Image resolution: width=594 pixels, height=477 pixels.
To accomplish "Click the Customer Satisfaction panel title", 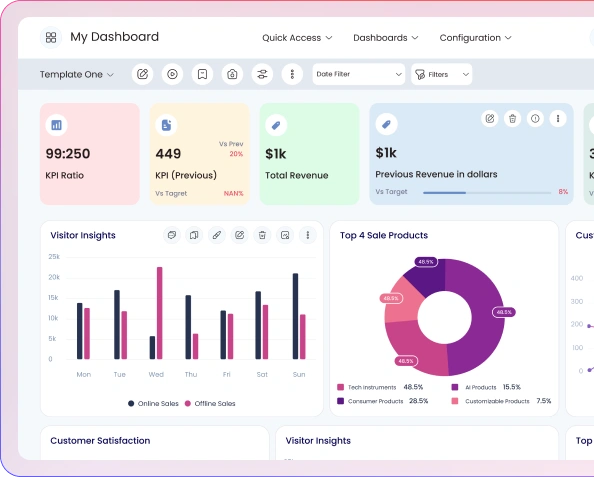I will tap(100, 441).
